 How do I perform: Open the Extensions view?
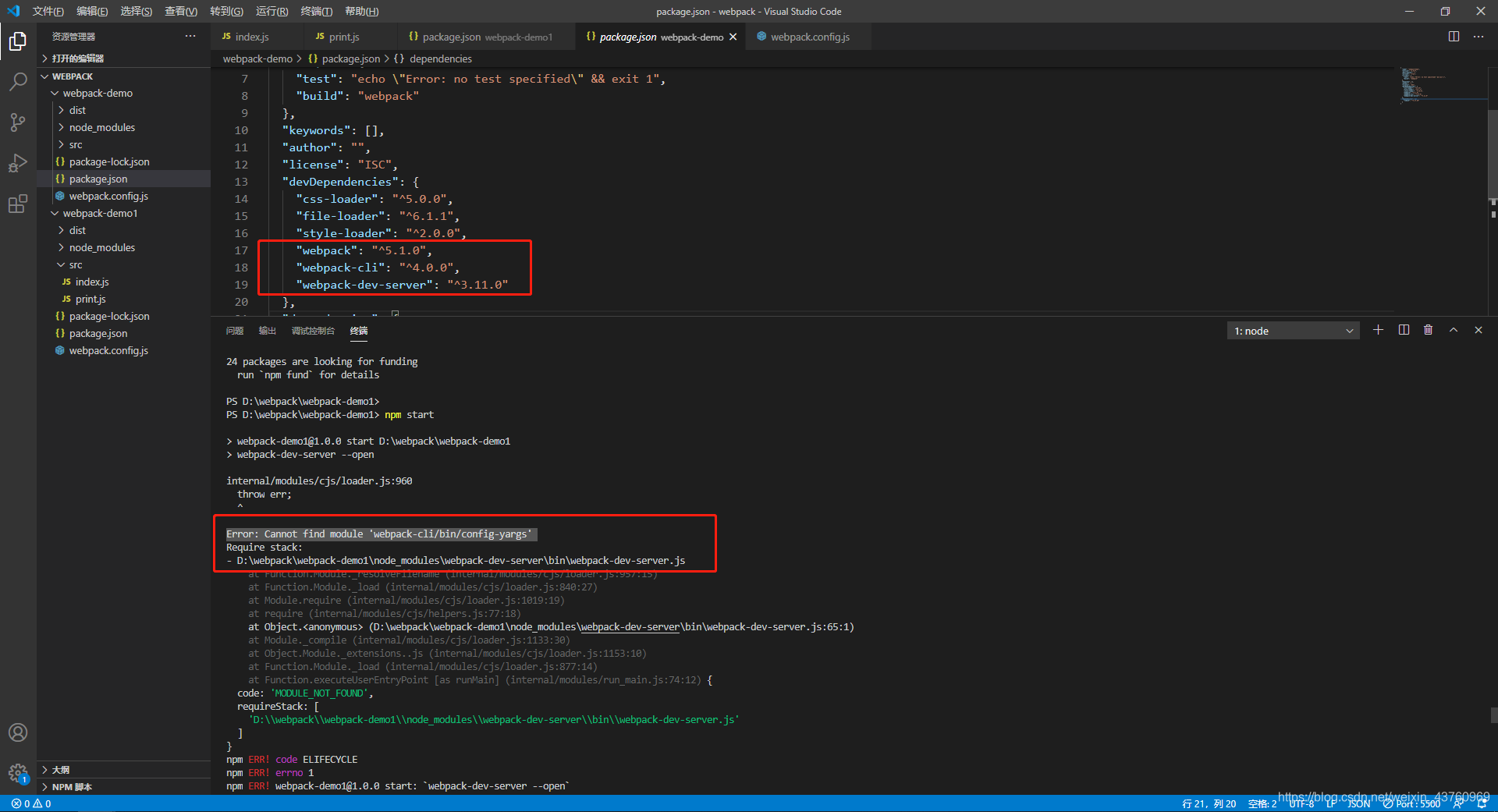click(18, 204)
